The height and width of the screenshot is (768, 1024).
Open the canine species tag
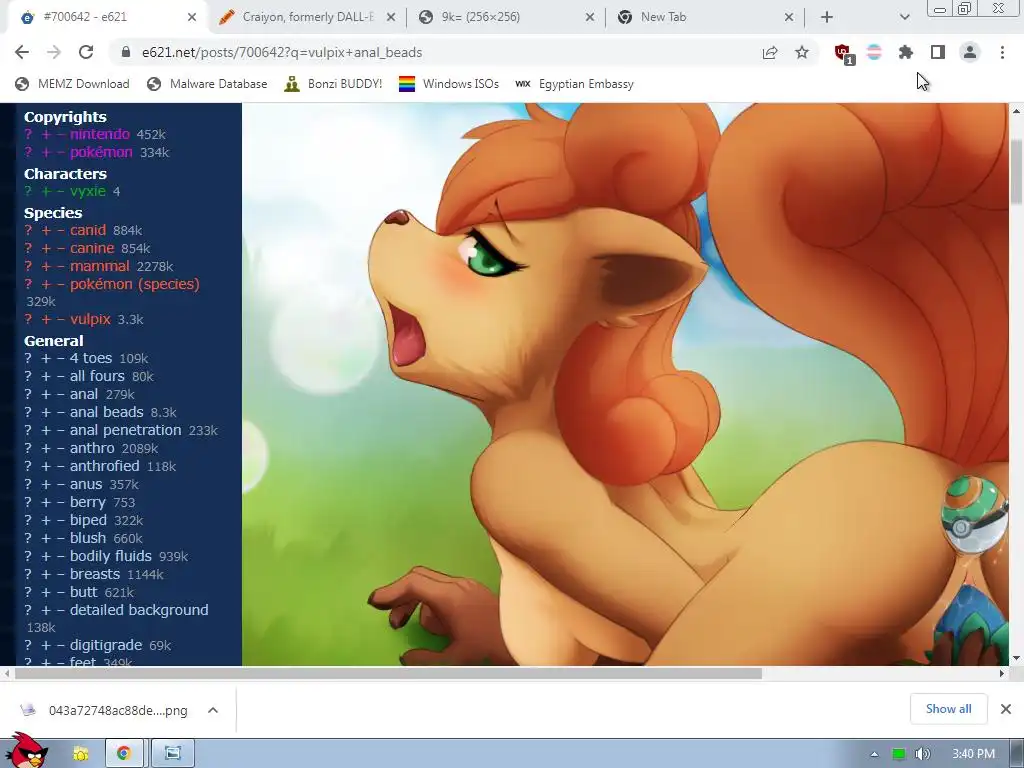pos(92,248)
